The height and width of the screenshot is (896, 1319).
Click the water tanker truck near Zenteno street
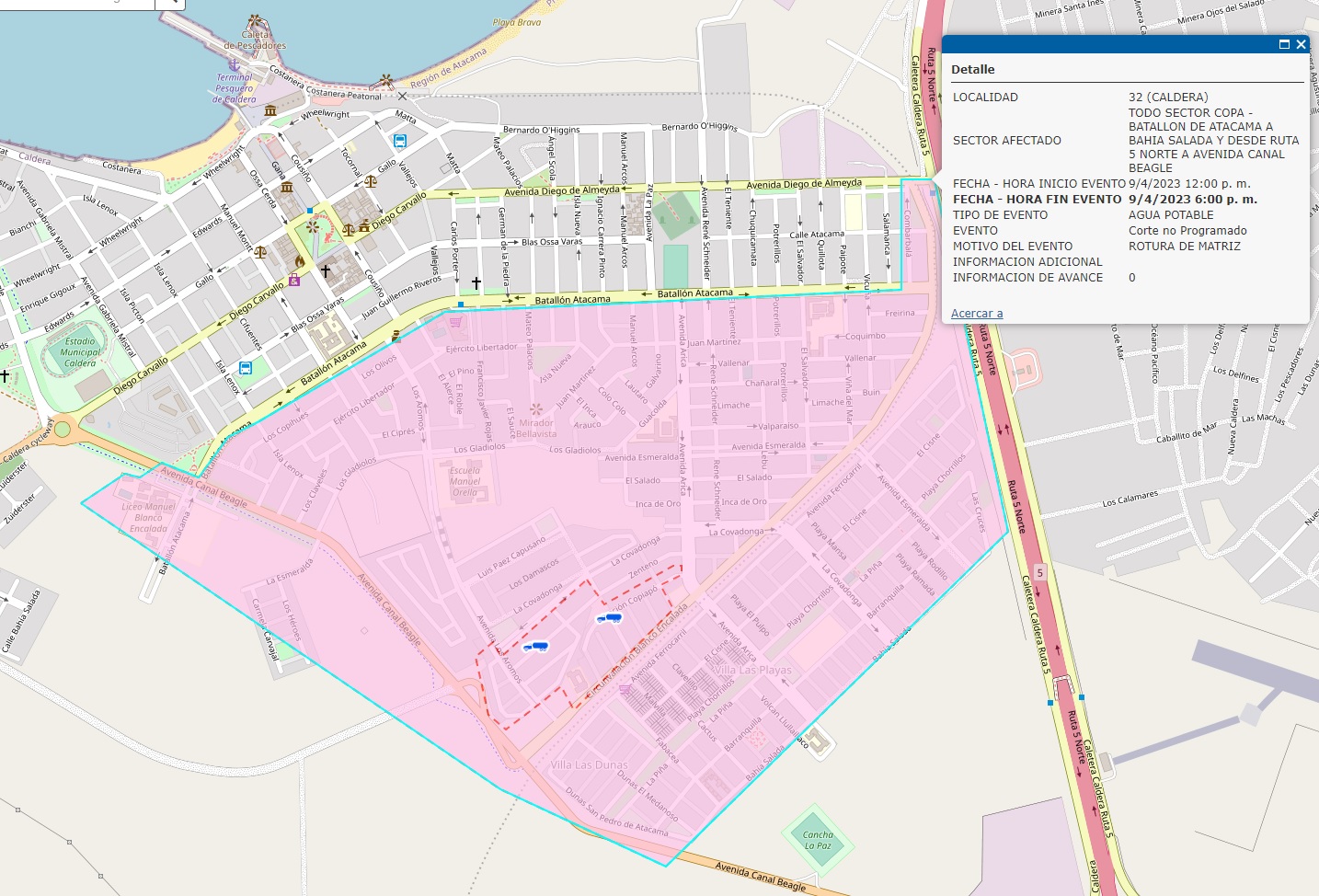tap(609, 618)
